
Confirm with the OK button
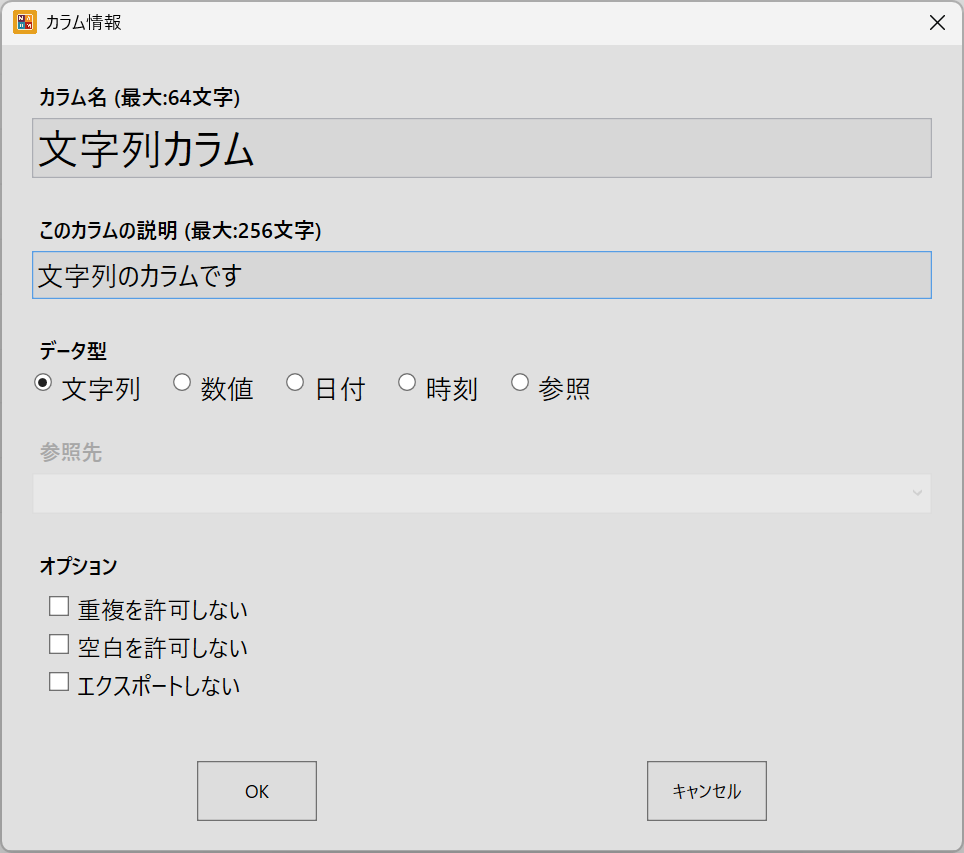tap(257, 791)
